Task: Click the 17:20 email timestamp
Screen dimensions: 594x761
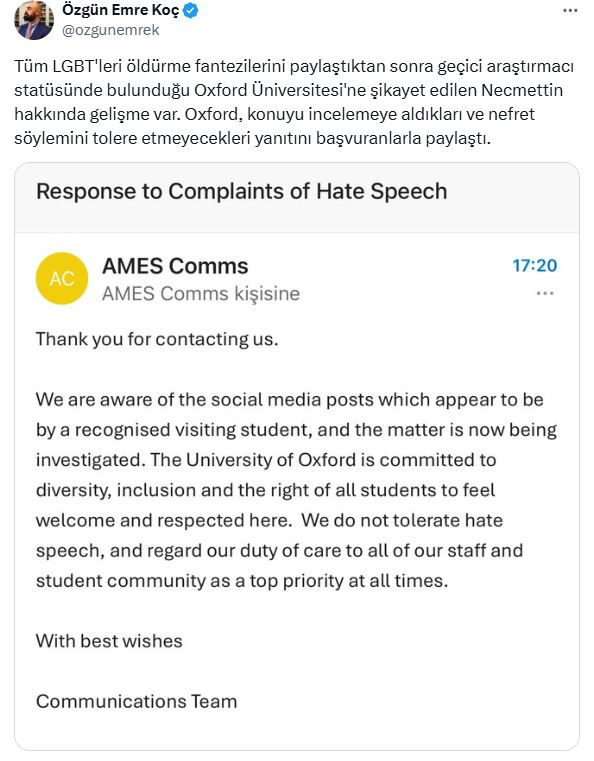Action: (535, 265)
